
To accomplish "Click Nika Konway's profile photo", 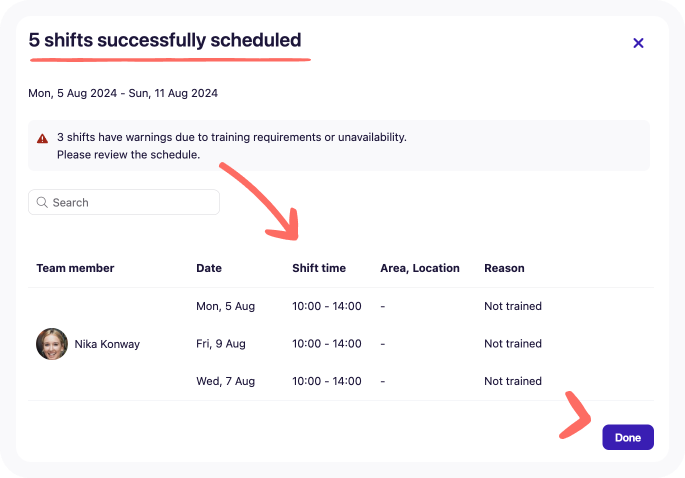I will [x=52, y=344].
